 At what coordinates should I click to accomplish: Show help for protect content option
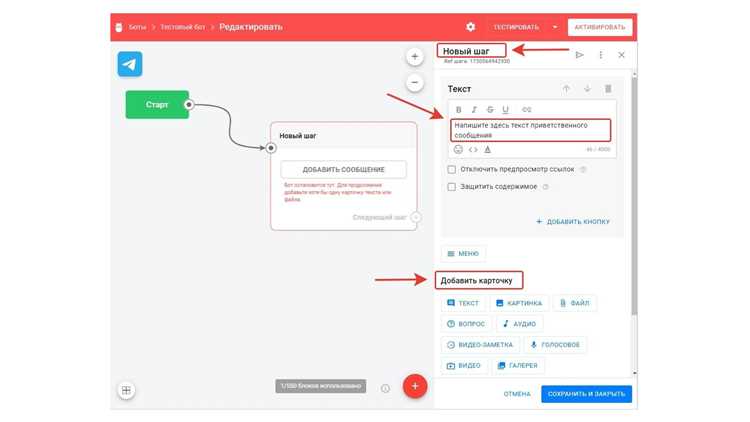point(545,187)
